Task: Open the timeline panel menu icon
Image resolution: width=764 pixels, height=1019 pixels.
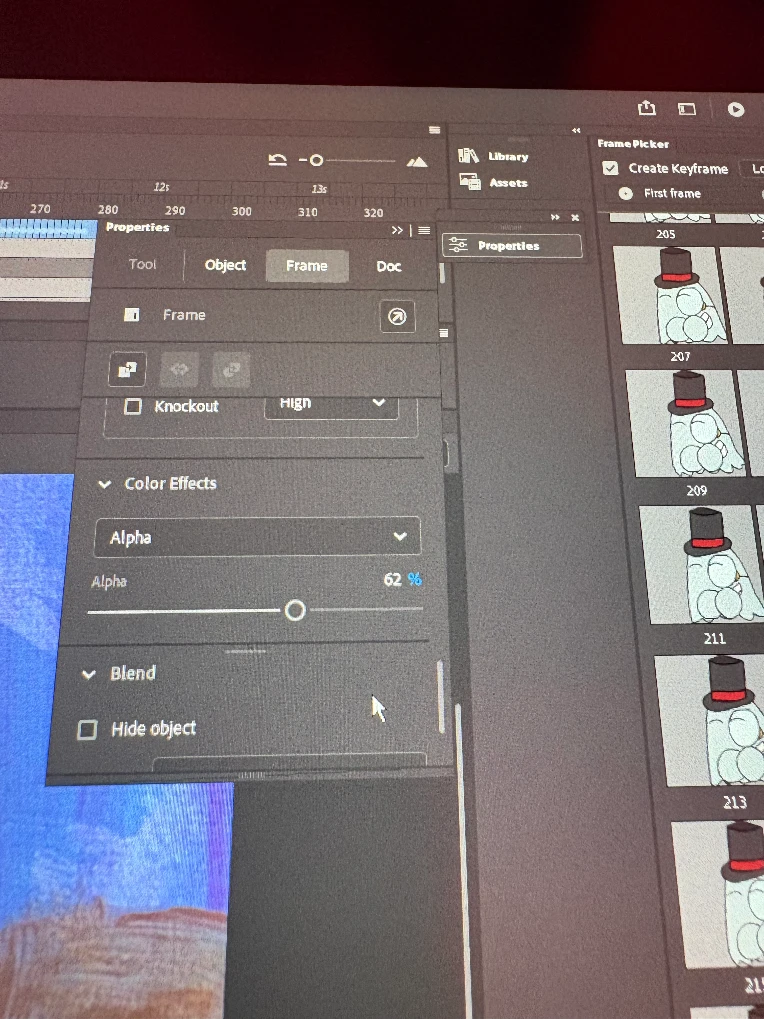Action: 435,130
